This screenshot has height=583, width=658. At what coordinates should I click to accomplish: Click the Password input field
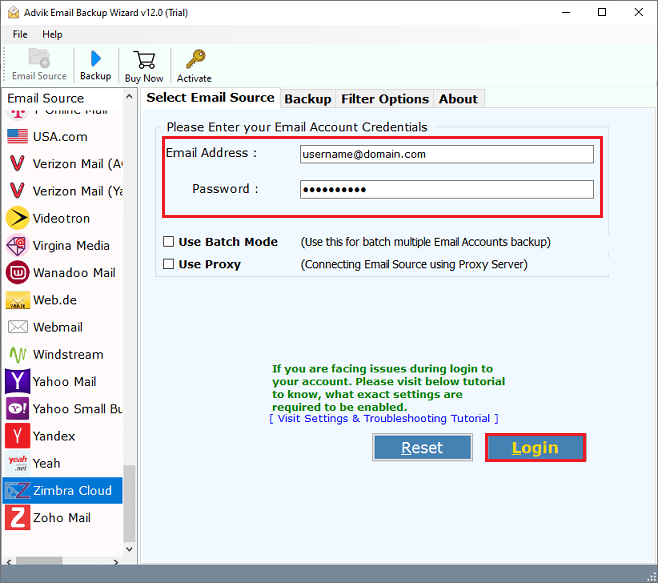446,189
